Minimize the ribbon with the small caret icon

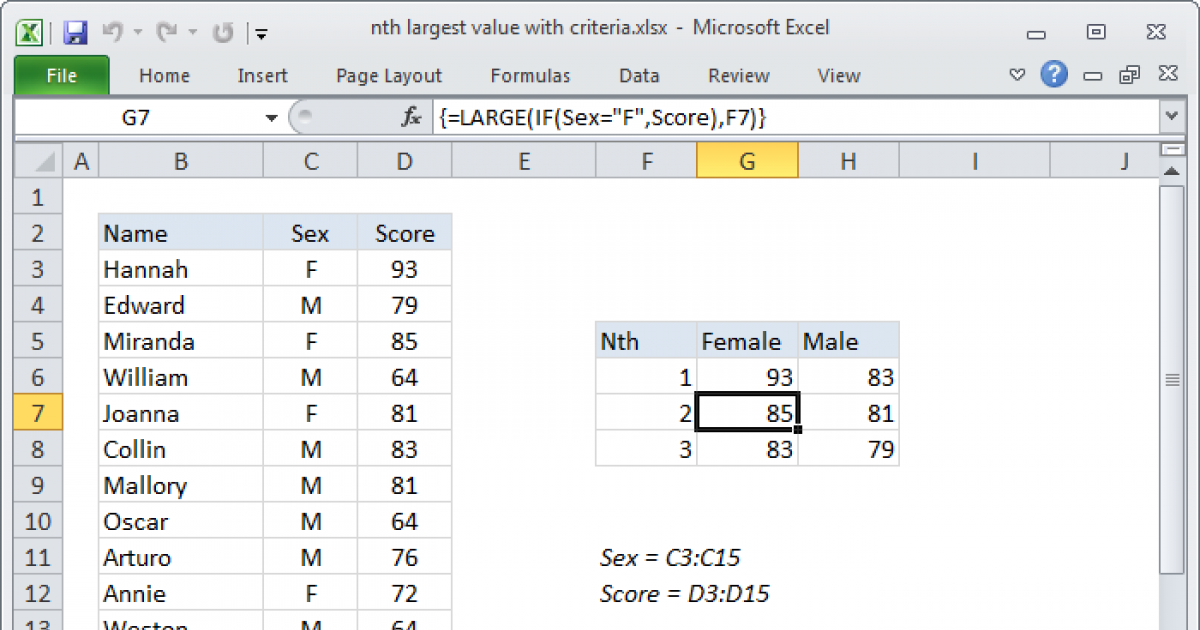[x=1017, y=75]
